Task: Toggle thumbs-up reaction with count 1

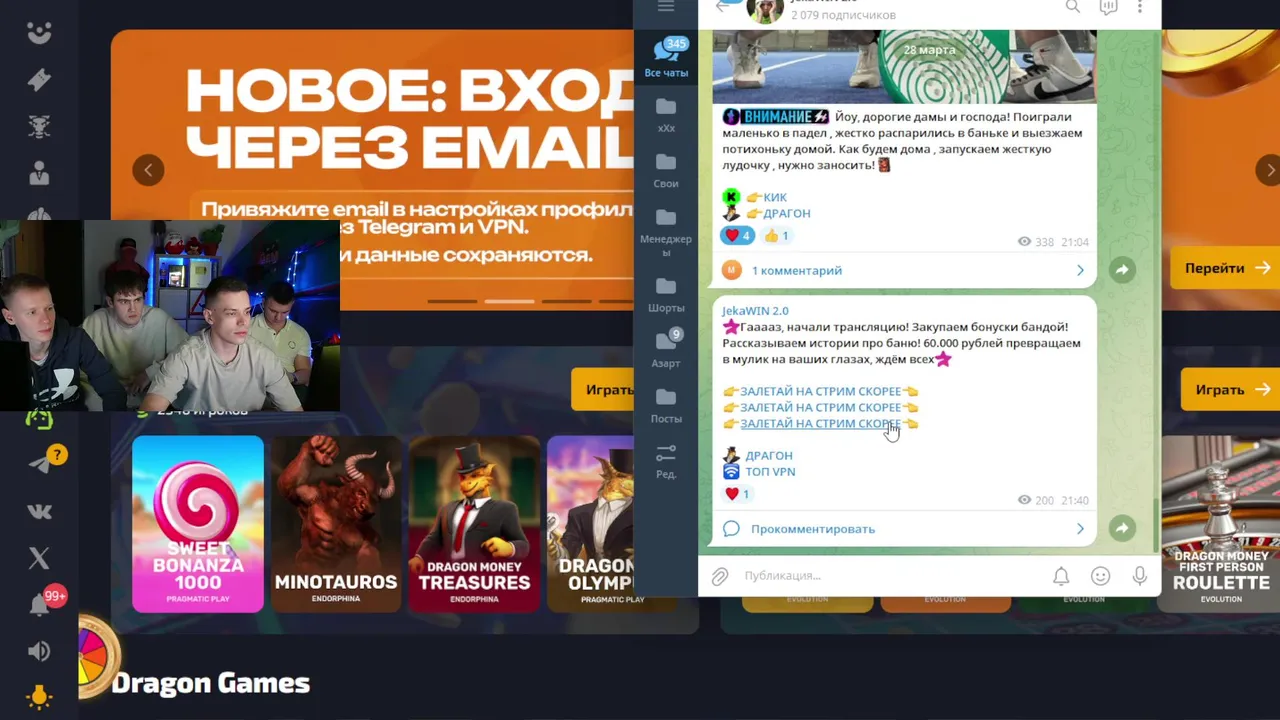Action: (777, 236)
